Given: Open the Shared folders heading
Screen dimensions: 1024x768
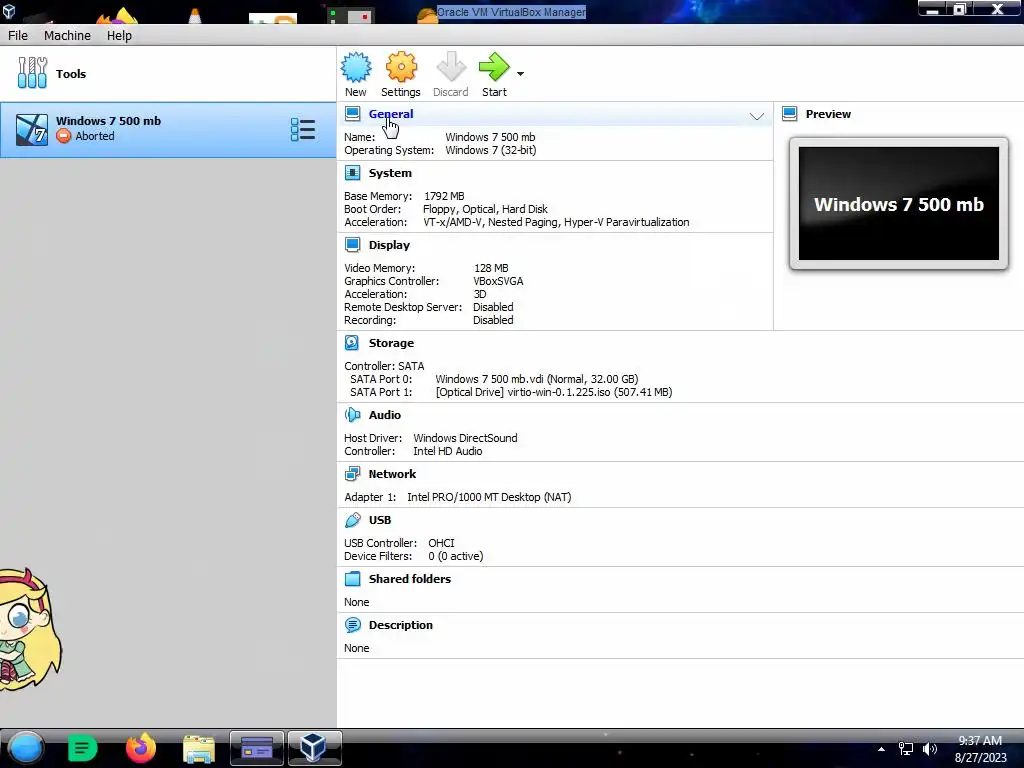Looking at the screenshot, I should (409, 579).
